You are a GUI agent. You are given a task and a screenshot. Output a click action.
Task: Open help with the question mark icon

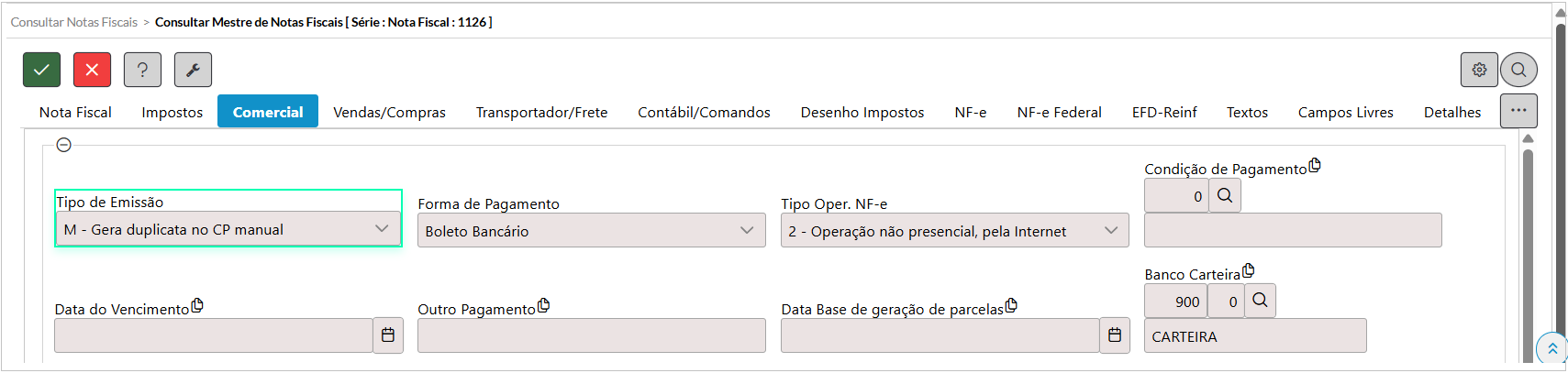coord(142,70)
